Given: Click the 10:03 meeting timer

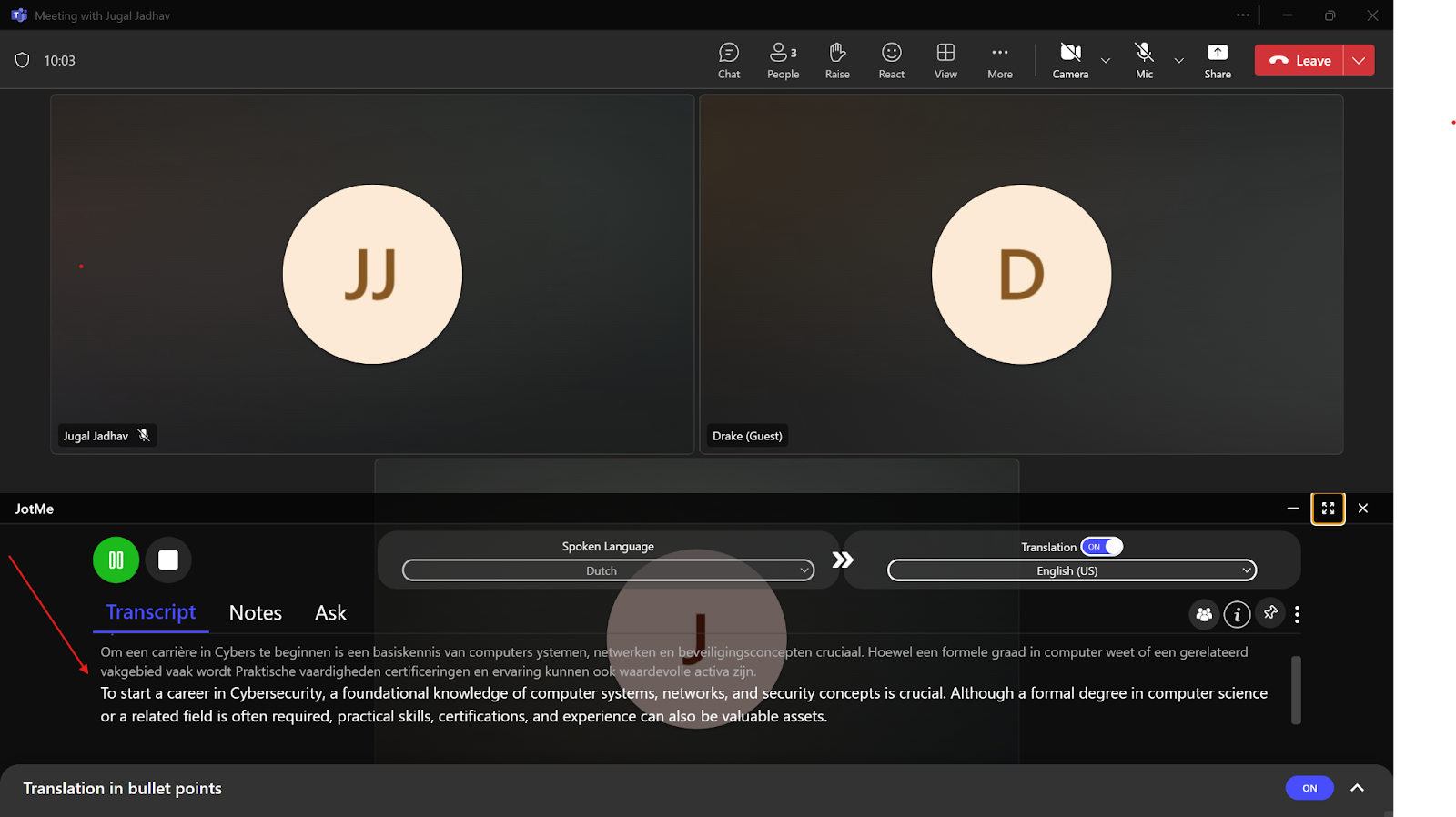Looking at the screenshot, I should (x=59, y=60).
